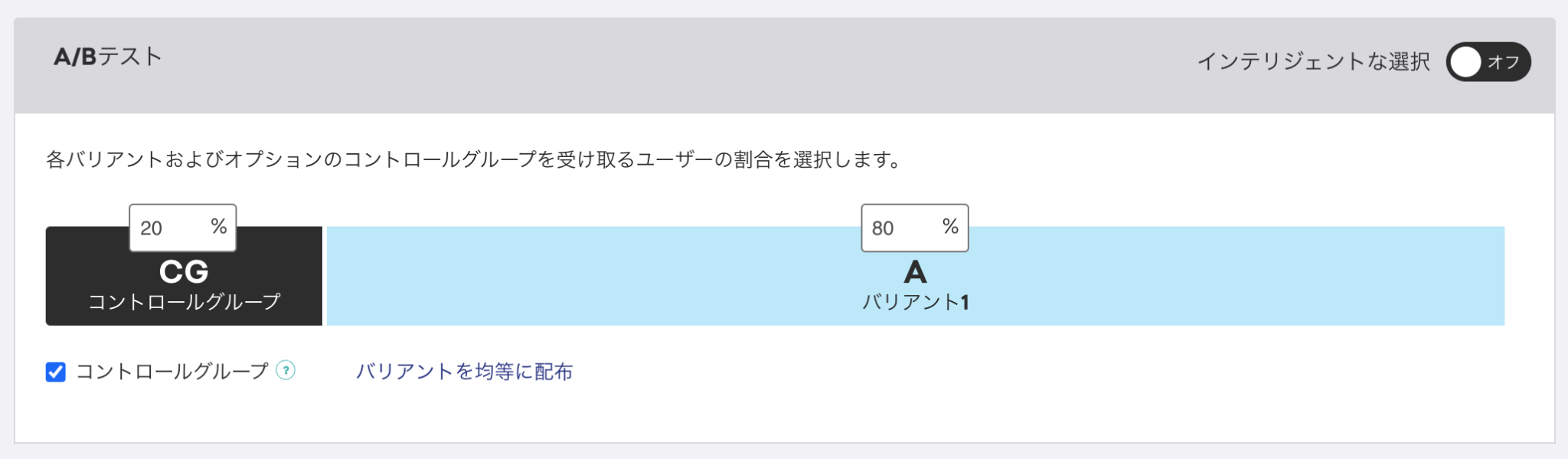Click the 80 % input field for variant A
Image resolution: width=1568 pixels, height=459 pixels.
[x=915, y=228]
